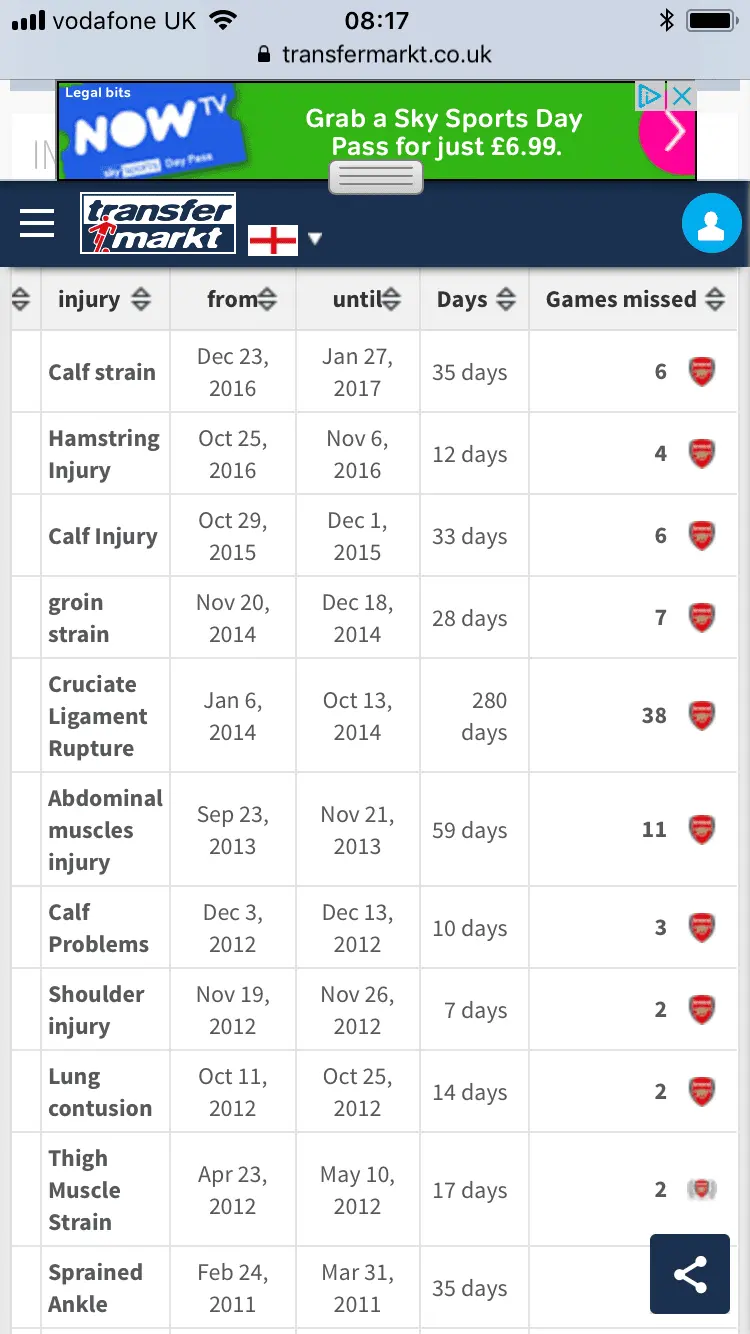
Task: Click the Arsenal crest in the Cruciate Ligament Rupture row
Action: click(702, 716)
